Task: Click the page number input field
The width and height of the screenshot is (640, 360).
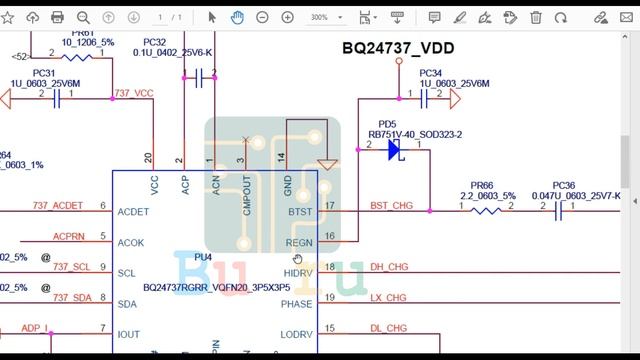Action: click(x=160, y=18)
